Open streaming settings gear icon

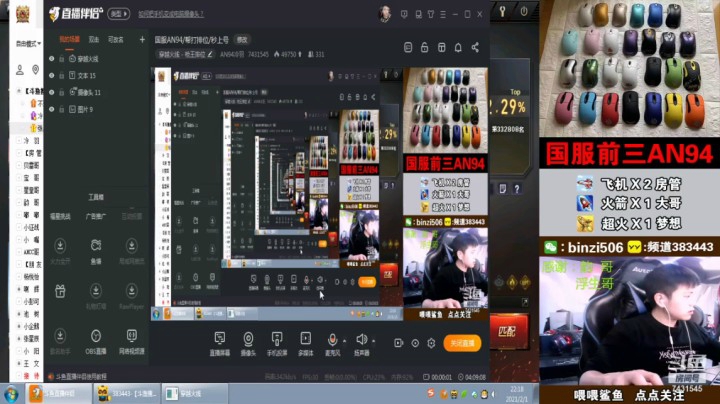(x=431, y=343)
